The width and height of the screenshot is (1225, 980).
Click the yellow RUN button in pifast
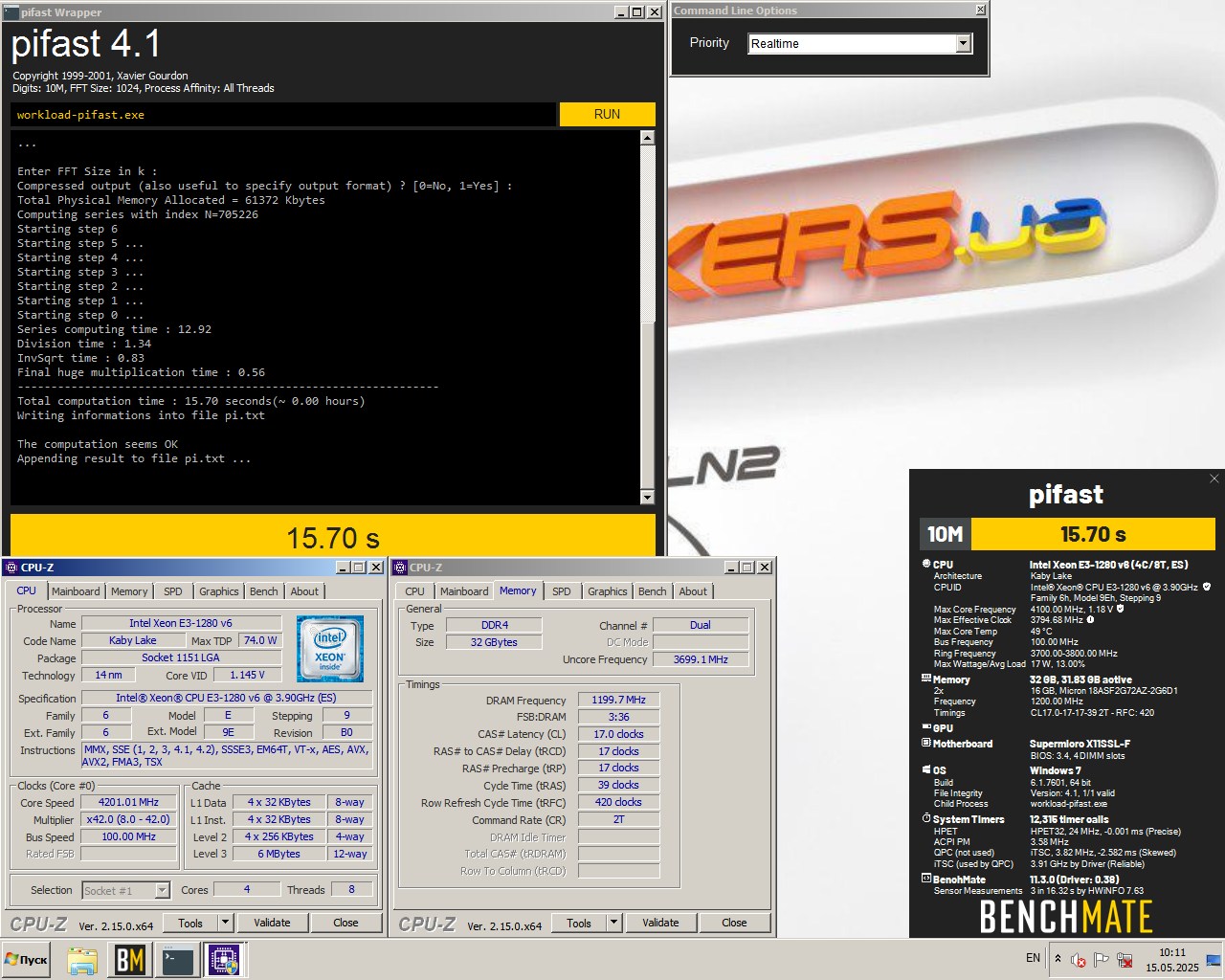[607, 114]
